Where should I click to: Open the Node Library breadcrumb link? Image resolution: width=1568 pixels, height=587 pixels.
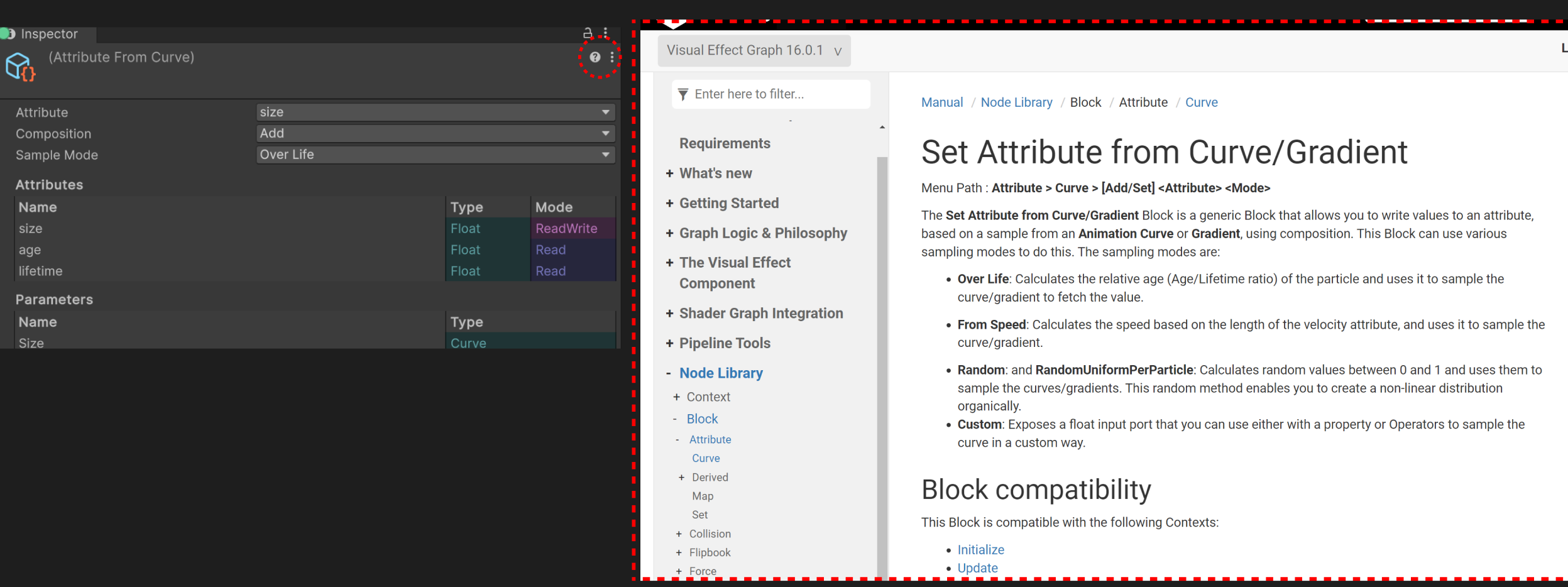point(1016,102)
